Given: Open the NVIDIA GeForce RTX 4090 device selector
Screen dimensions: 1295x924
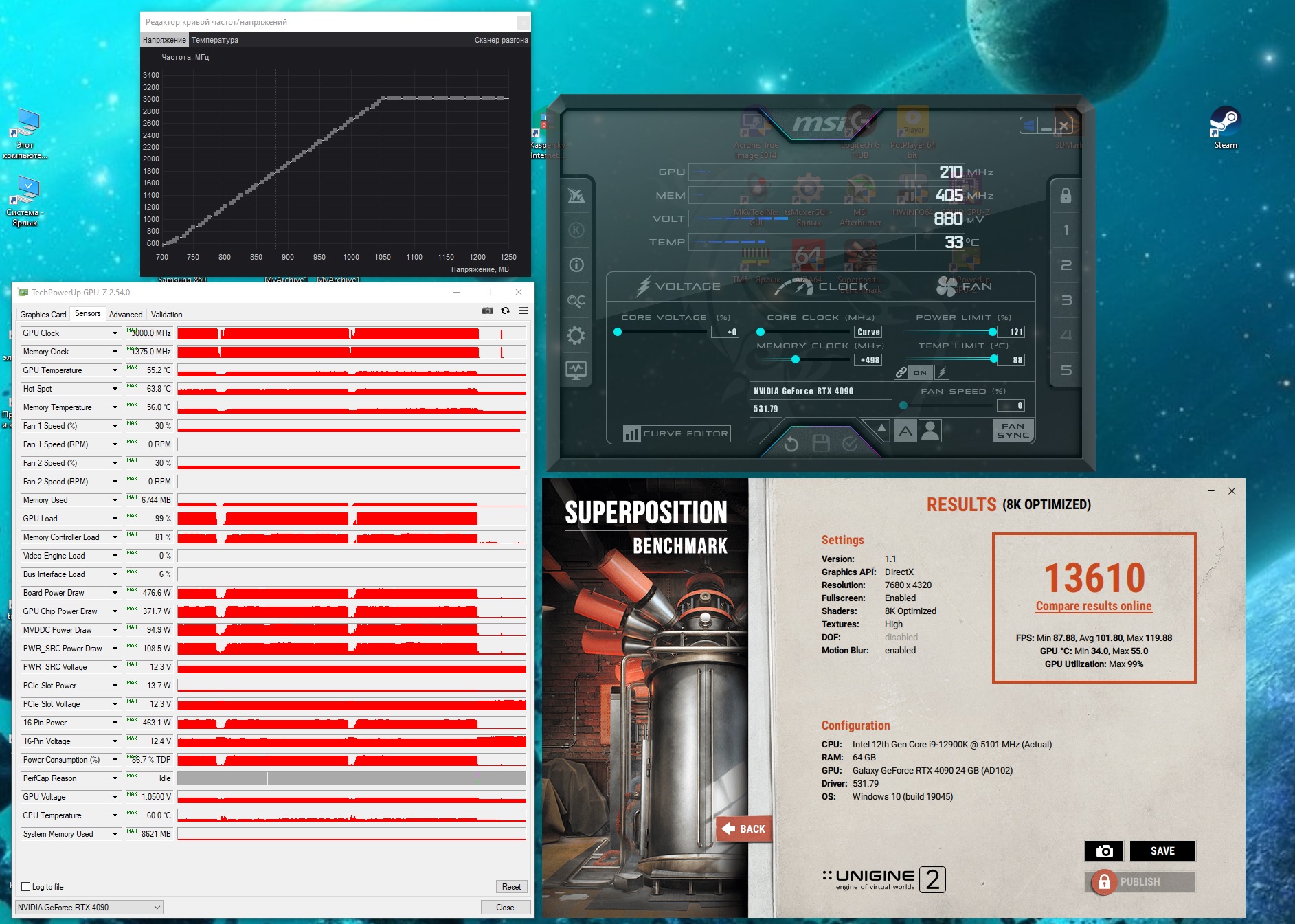Looking at the screenshot, I should point(89,908).
